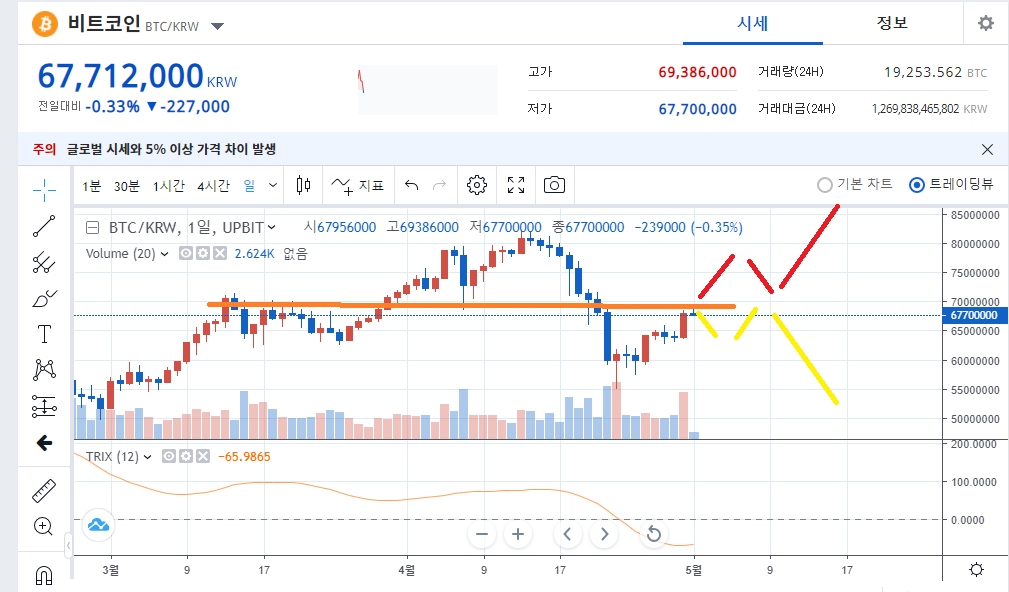Image resolution: width=1009 pixels, height=592 pixels.
Task: Open the long/short position forecasting tool
Action: tap(44, 406)
